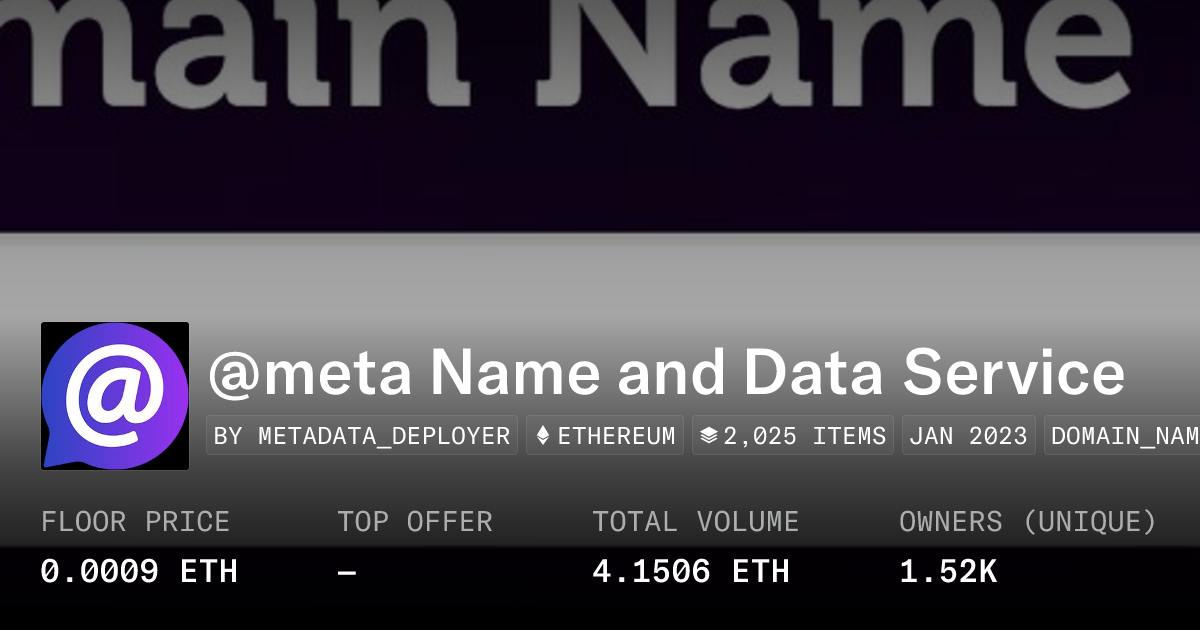Click the stacked layers items icon
This screenshot has width=1200, height=630.
tap(709, 436)
